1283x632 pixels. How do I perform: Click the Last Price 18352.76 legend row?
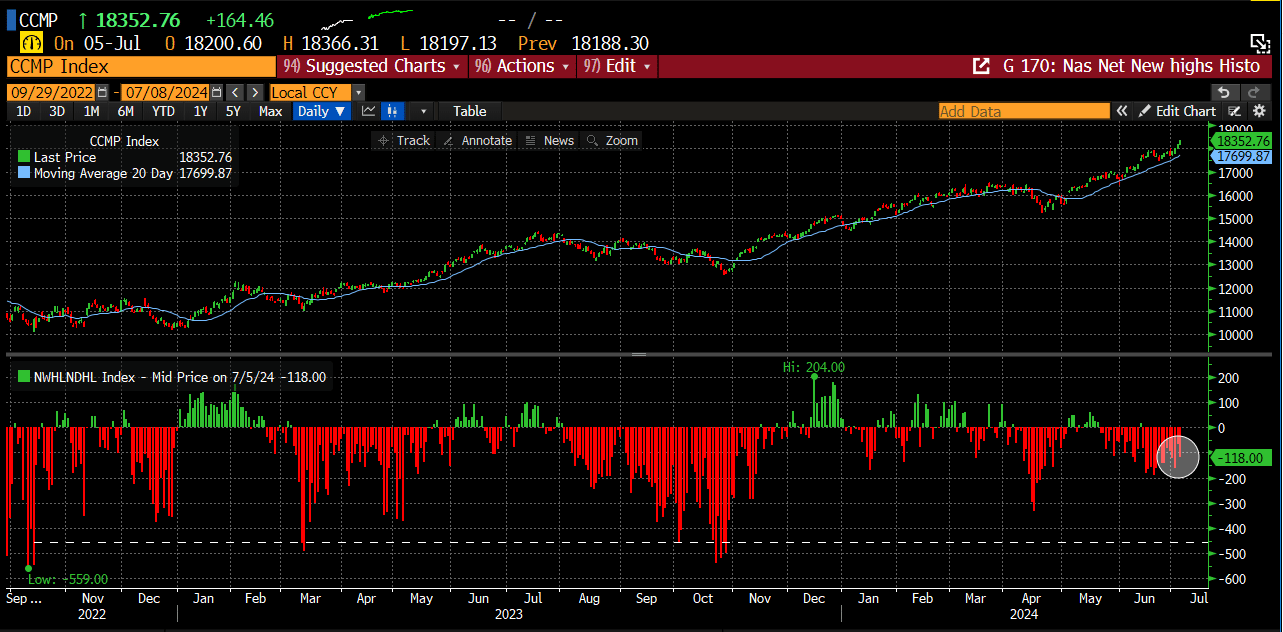[125, 157]
